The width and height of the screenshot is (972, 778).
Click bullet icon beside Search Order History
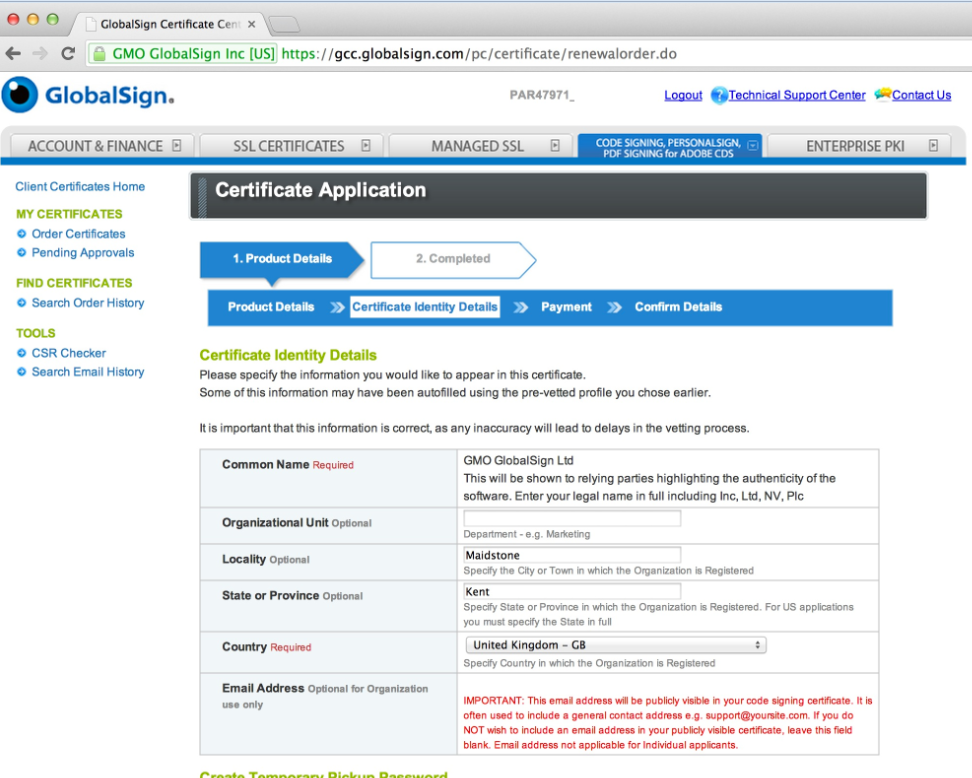coord(22,303)
